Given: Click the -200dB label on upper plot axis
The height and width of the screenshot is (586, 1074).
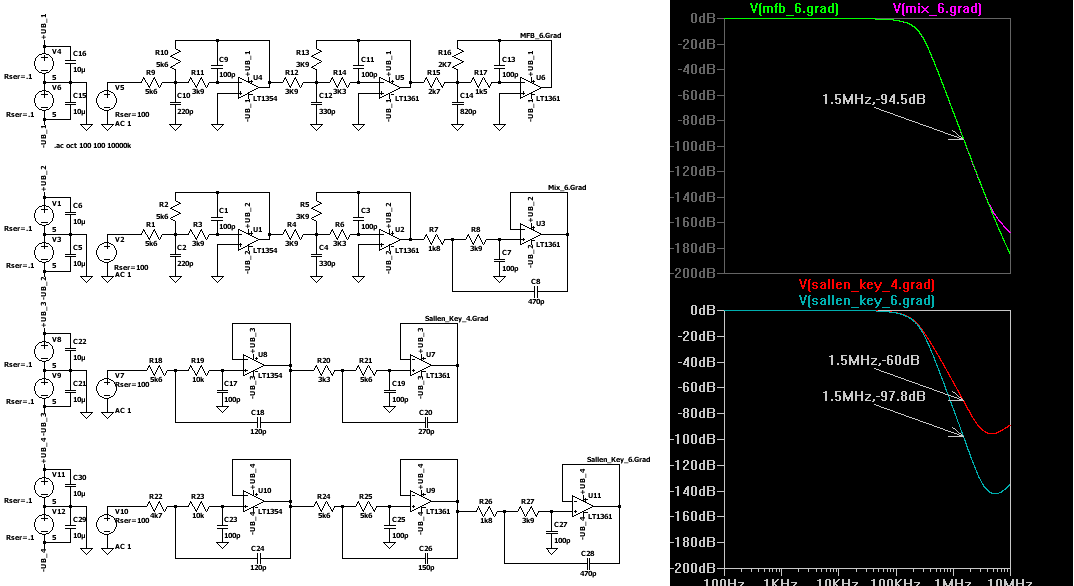Looking at the screenshot, I should [x=693, y=273].
